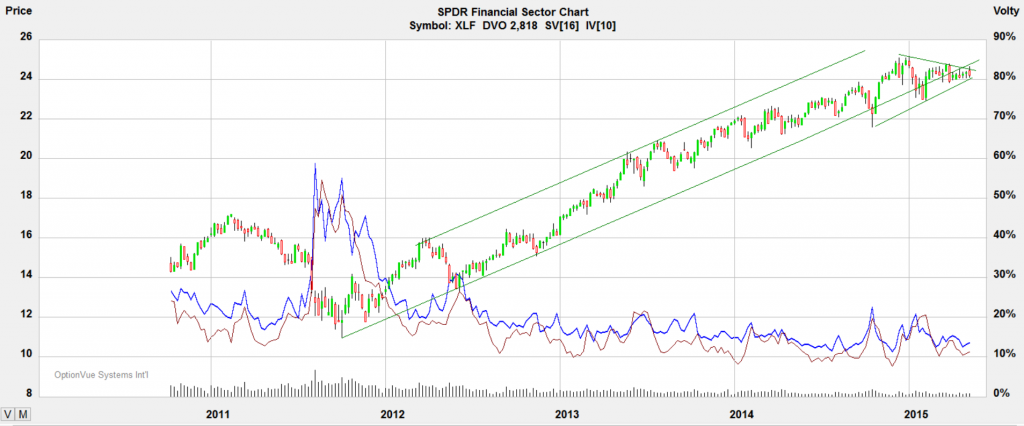Image resolution: width=1024 pixels, height=426 pixels.
Task: Click the 26 price axis label
Action: pyautogui.click(x=25, y=39)
